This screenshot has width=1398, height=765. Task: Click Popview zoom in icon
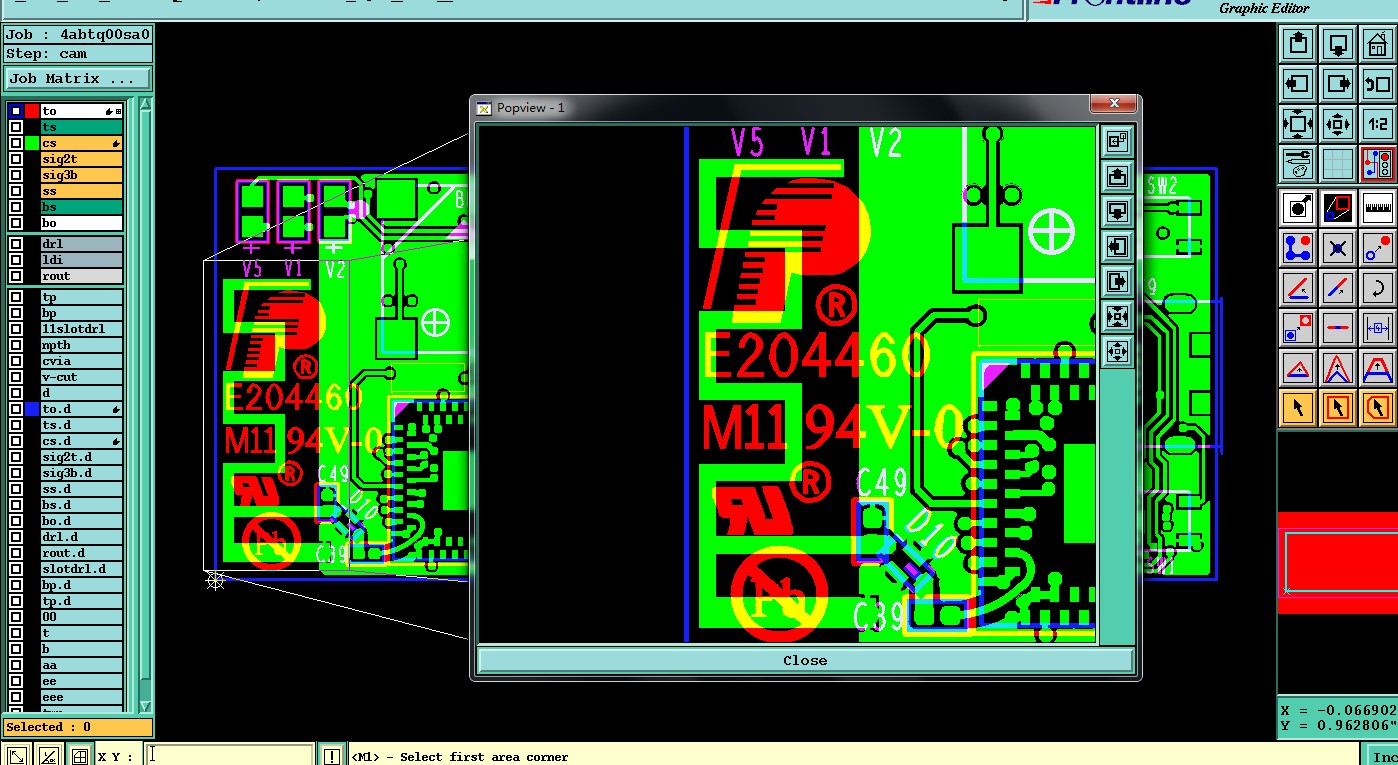1117,317
